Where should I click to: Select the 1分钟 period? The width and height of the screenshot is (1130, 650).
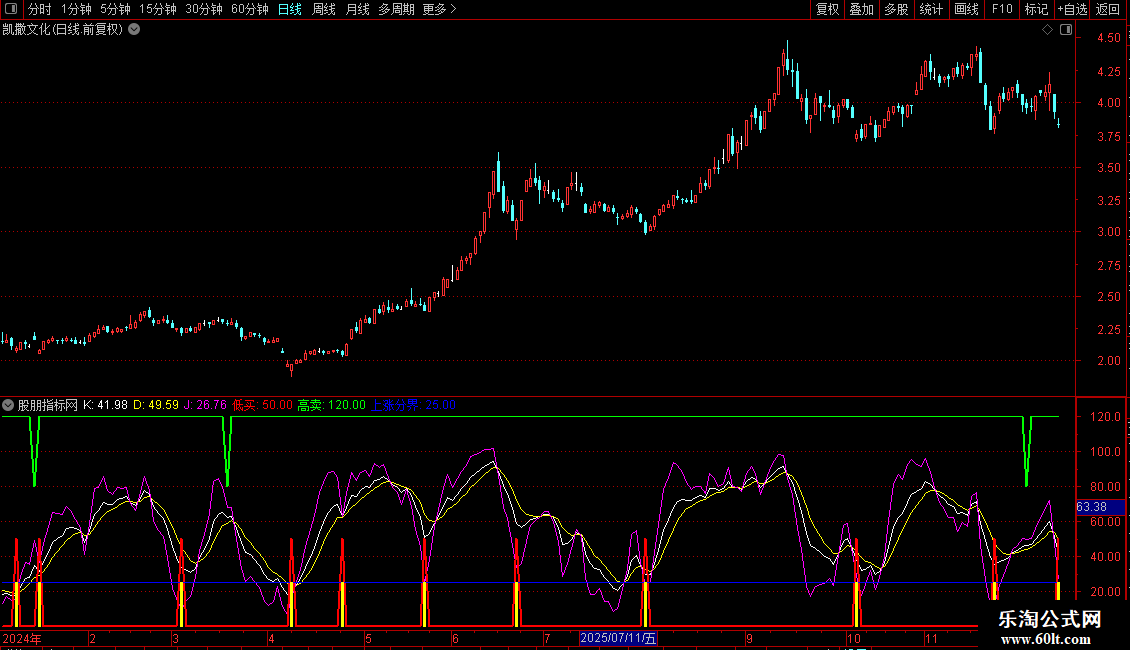tap(76, 9)
